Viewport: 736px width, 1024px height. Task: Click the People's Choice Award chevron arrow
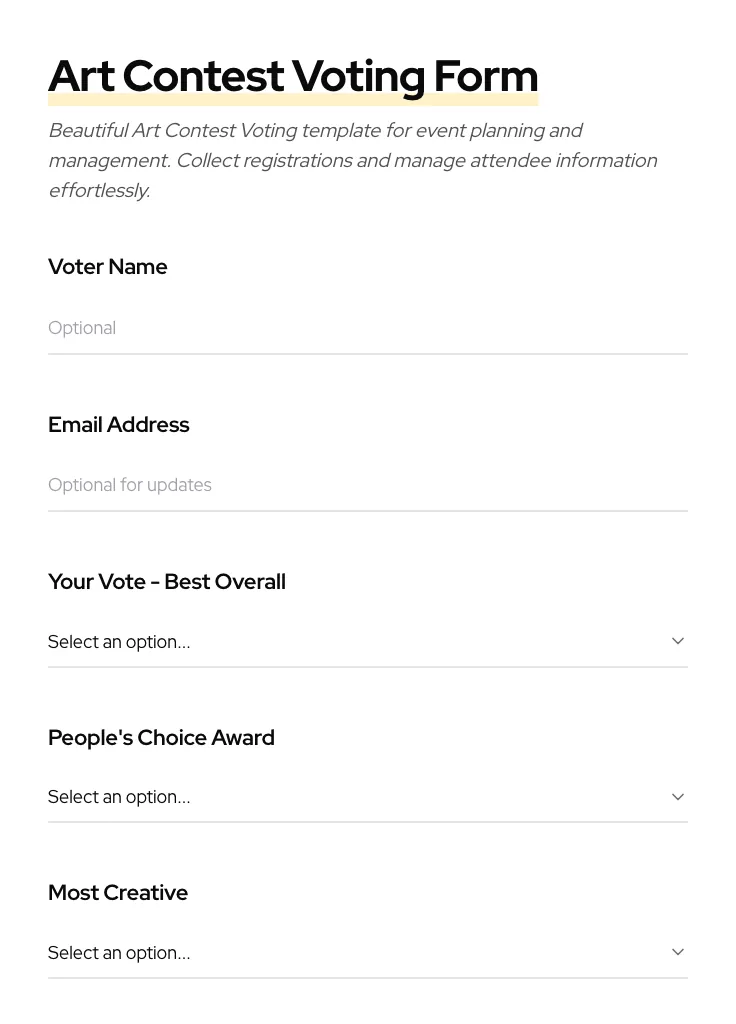coord(678,797)
